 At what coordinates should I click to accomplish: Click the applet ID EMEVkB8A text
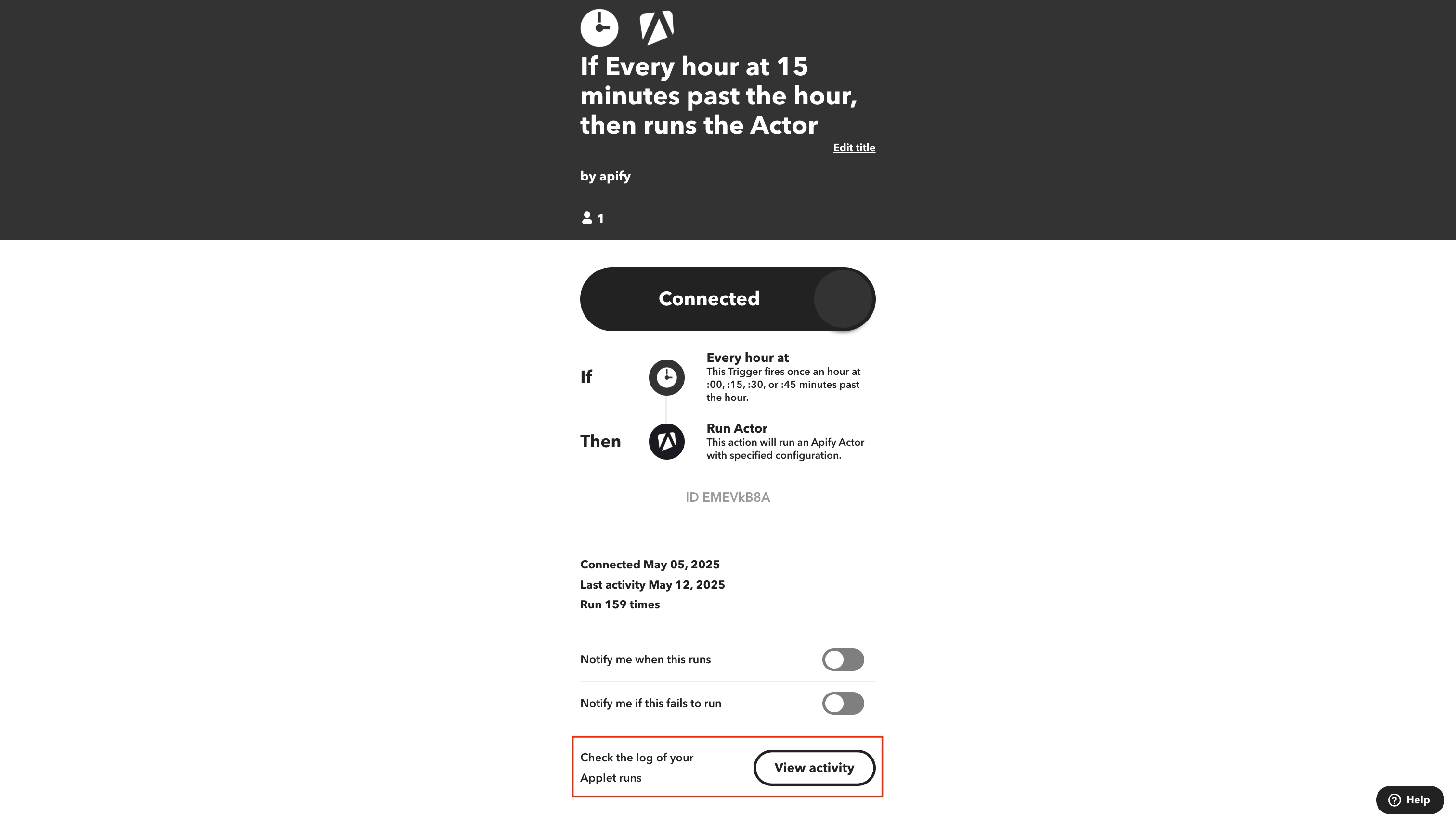pyautogui.click(x=727, y=498)
